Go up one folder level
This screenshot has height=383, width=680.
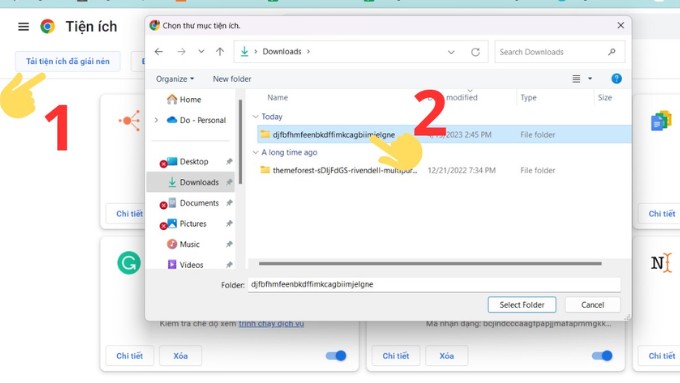click(220, 52)
